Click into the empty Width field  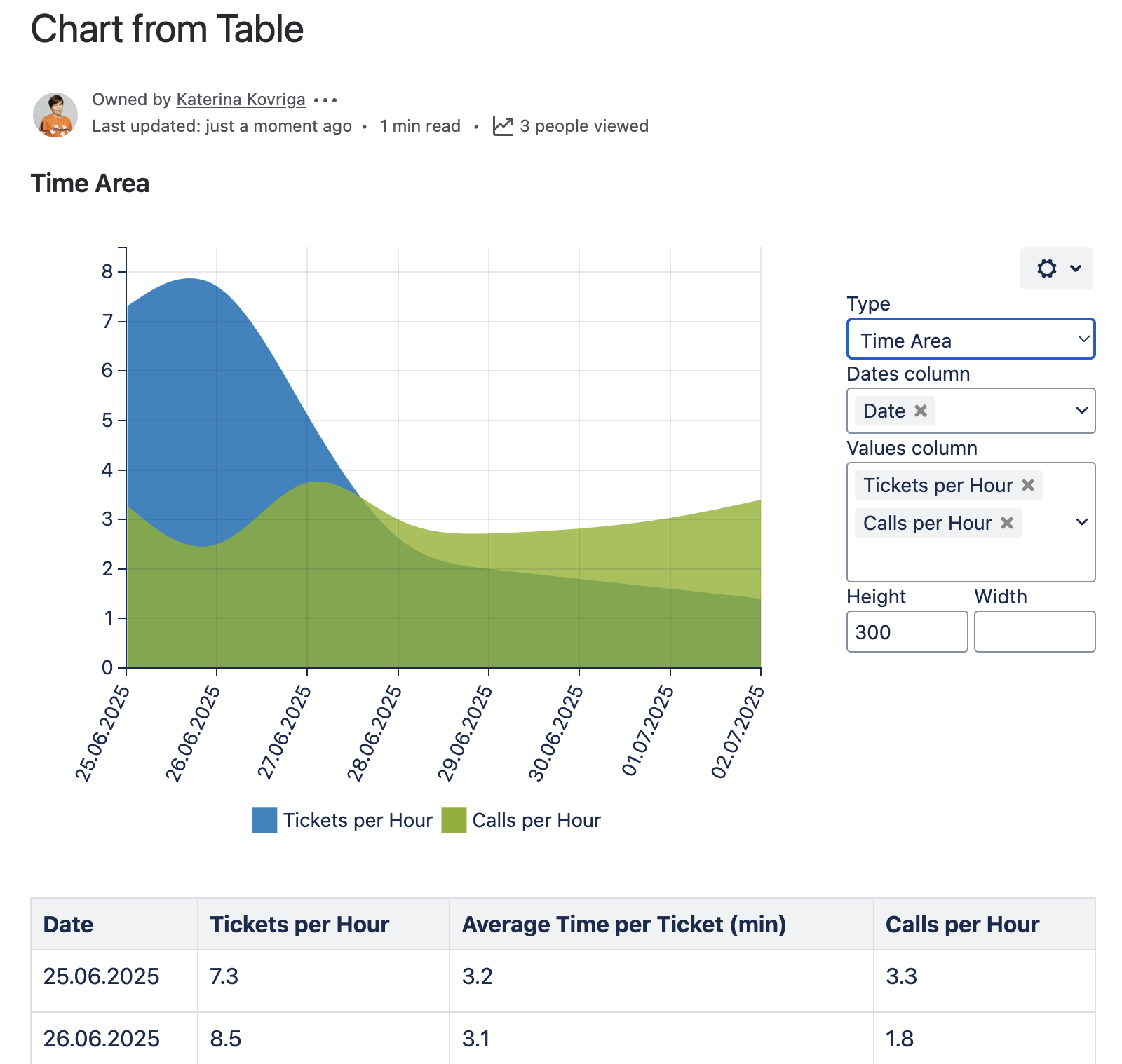tap(1034, 632)
